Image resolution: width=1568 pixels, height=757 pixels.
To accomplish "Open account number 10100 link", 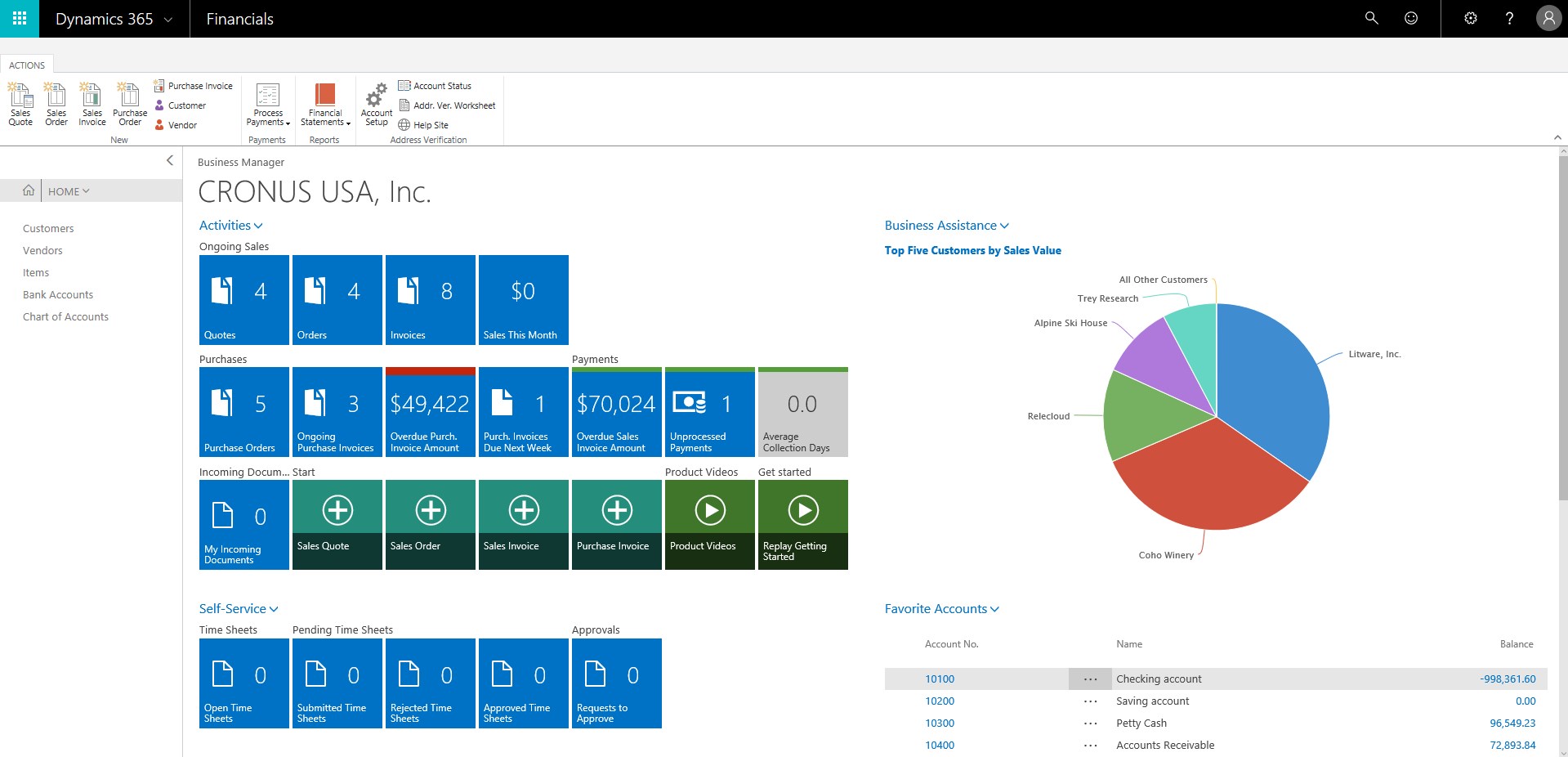I will [940, 679].
